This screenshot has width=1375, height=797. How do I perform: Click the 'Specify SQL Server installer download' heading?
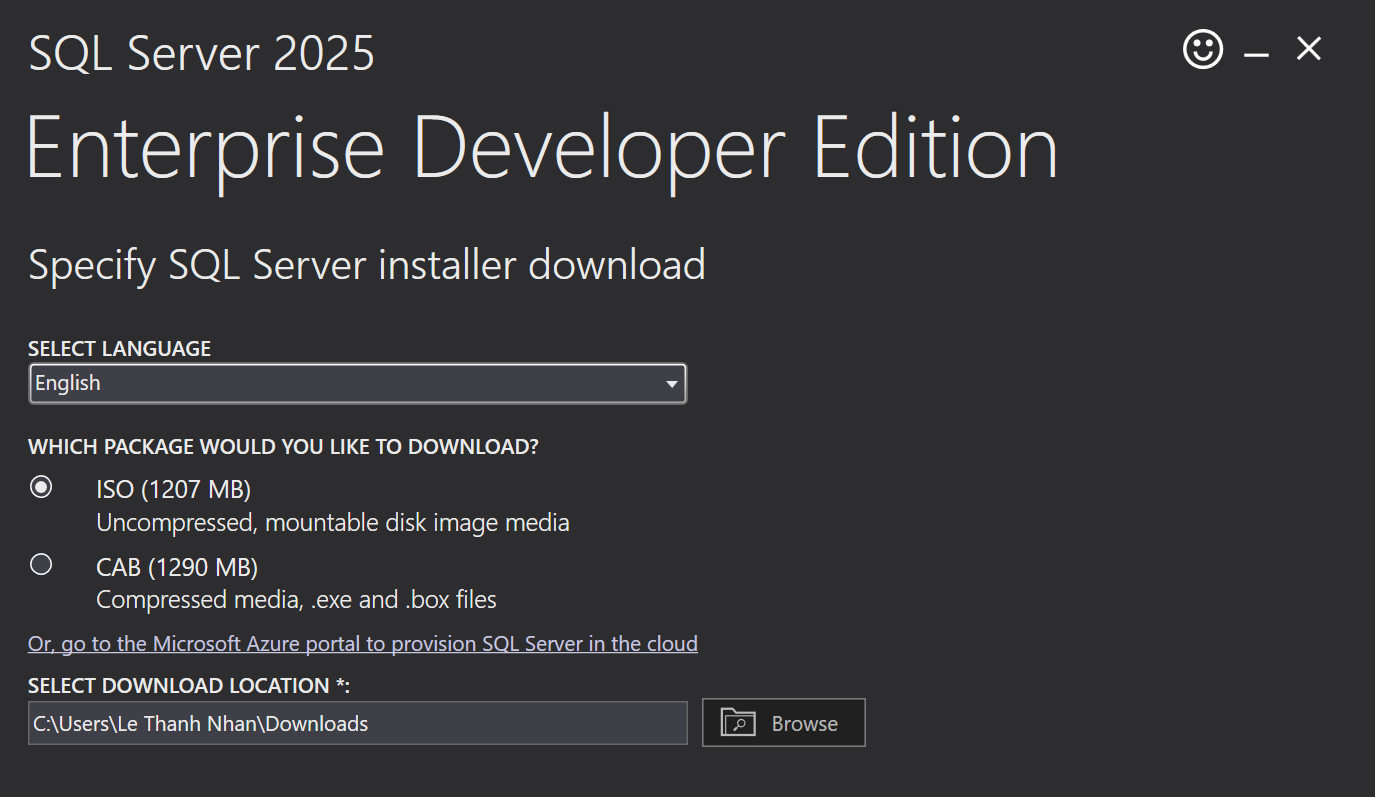366,265
